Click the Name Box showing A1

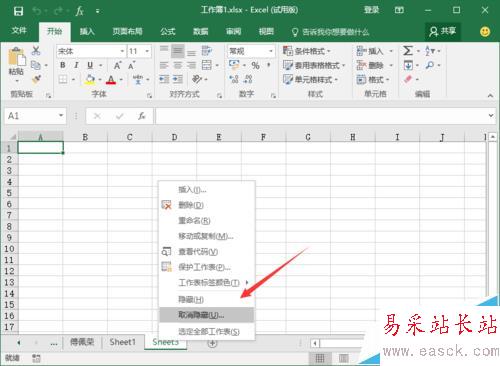pyautogui.click(x=35, y=116)
